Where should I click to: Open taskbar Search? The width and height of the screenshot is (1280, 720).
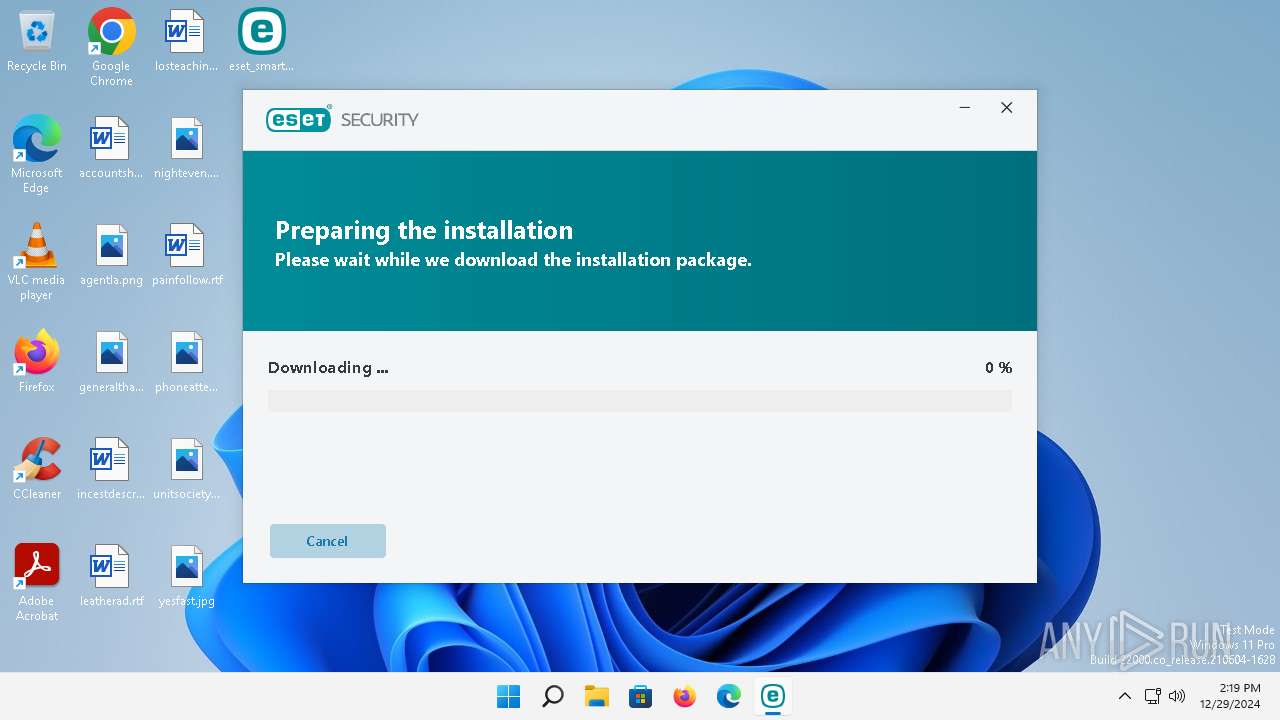pos(553,696)
